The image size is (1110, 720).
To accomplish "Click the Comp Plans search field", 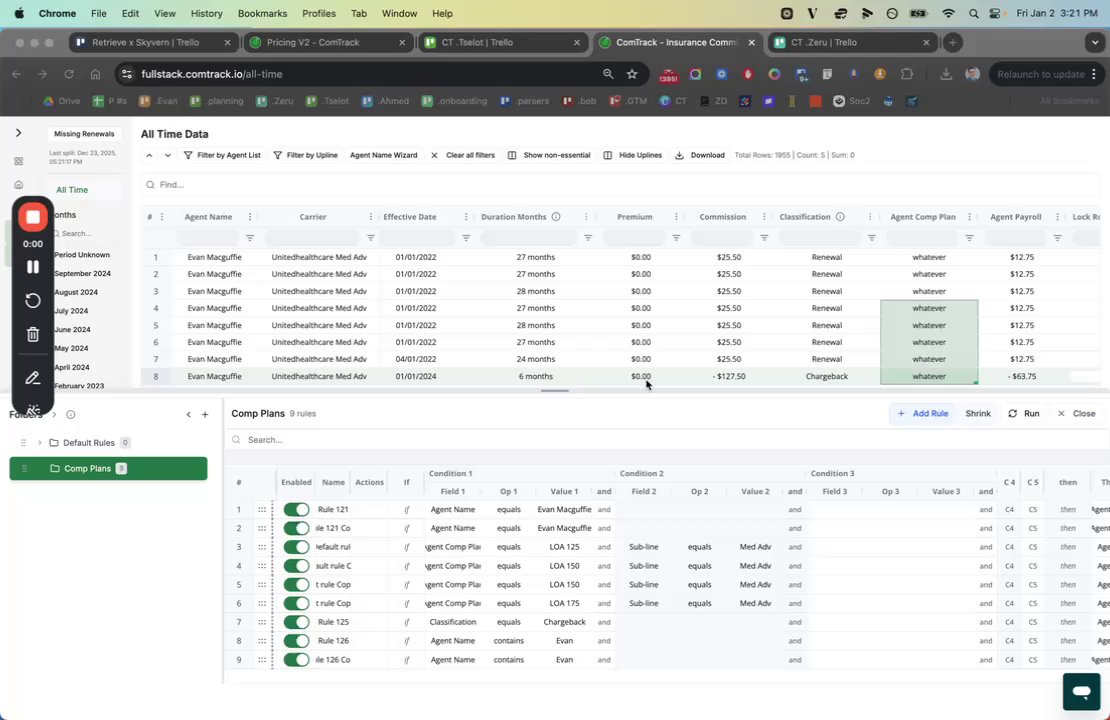I will (x=665, y=440).
